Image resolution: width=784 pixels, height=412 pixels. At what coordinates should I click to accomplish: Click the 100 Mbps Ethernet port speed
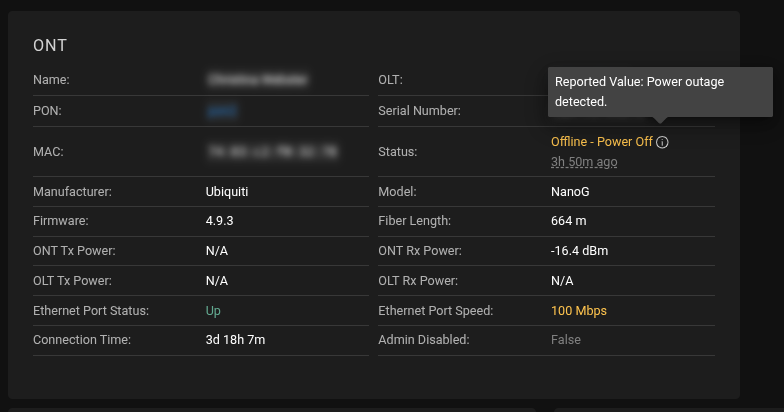coord(578,311)
